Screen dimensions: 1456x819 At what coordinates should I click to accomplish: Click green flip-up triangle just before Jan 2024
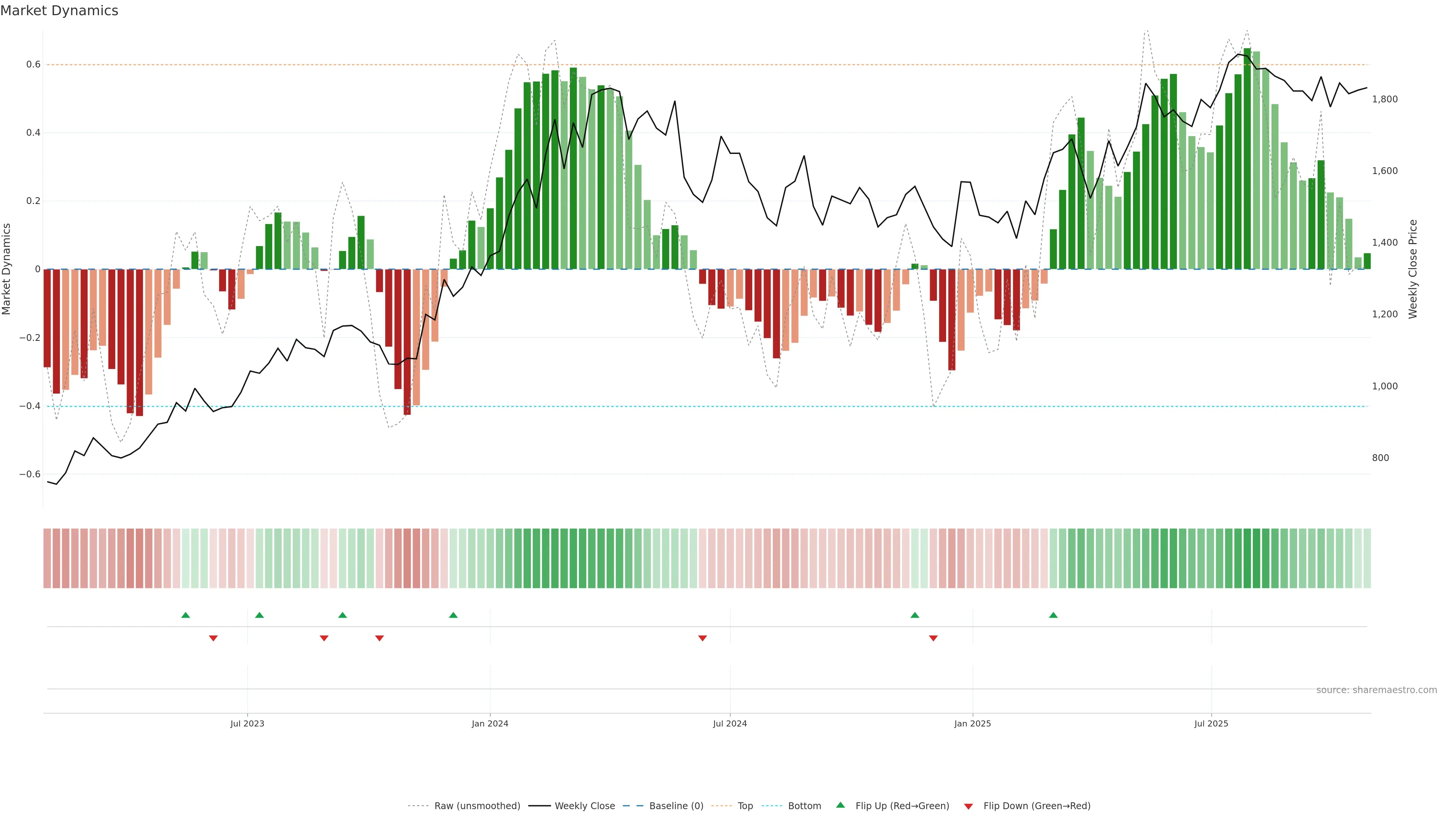click(453, 615)
